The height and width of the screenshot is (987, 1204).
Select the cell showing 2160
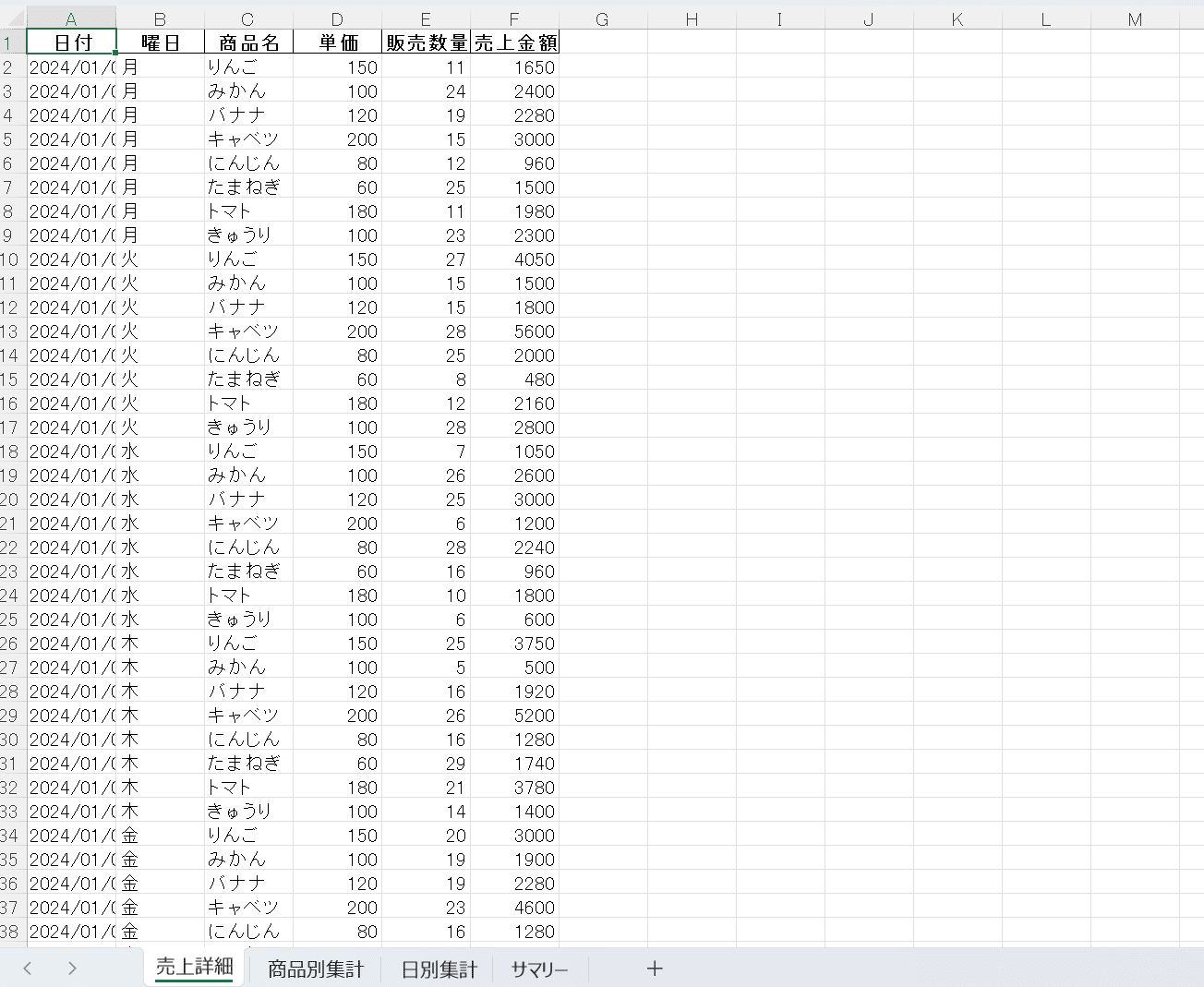(514, 403)
